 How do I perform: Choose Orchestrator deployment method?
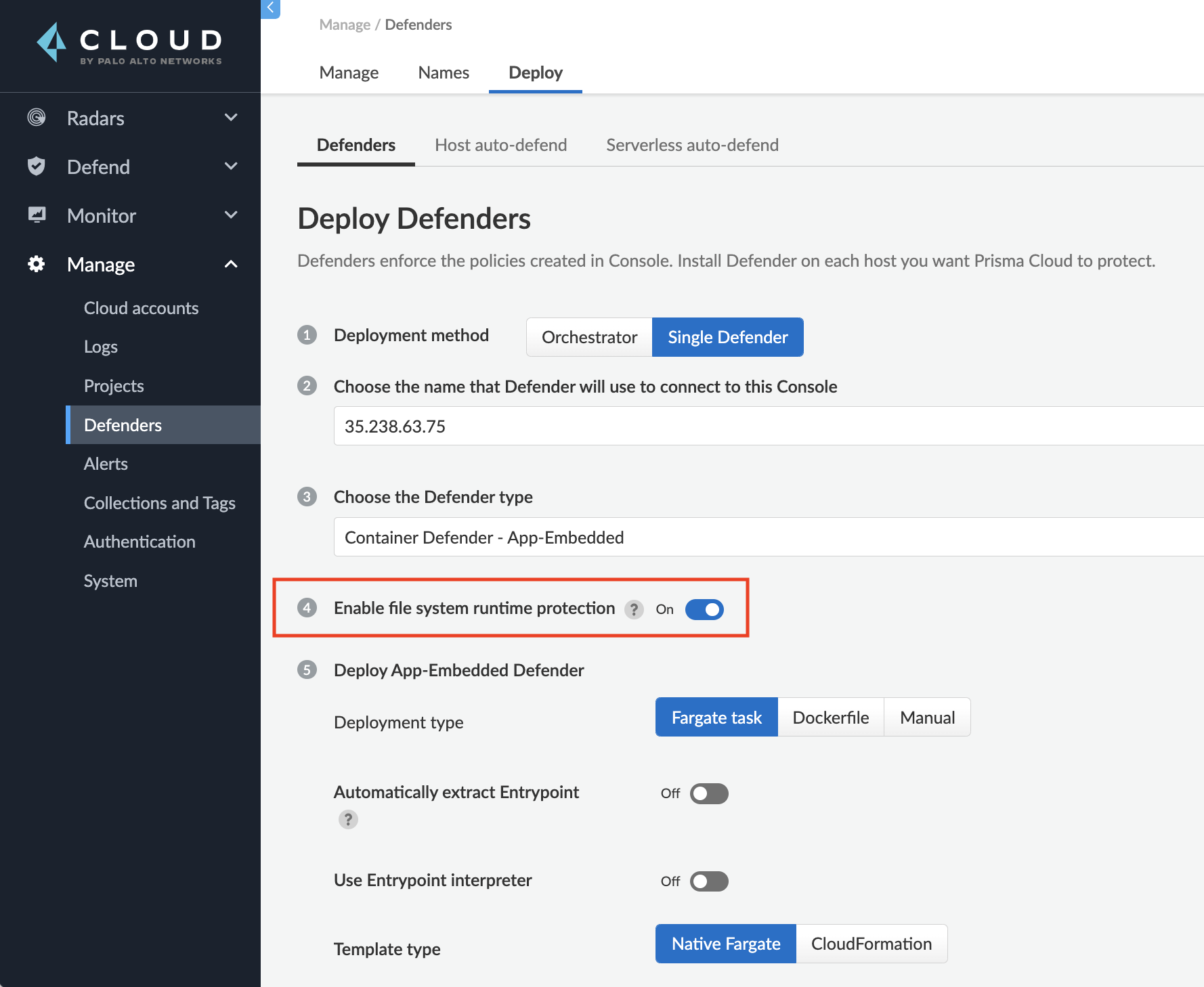(x=589, y=337)
